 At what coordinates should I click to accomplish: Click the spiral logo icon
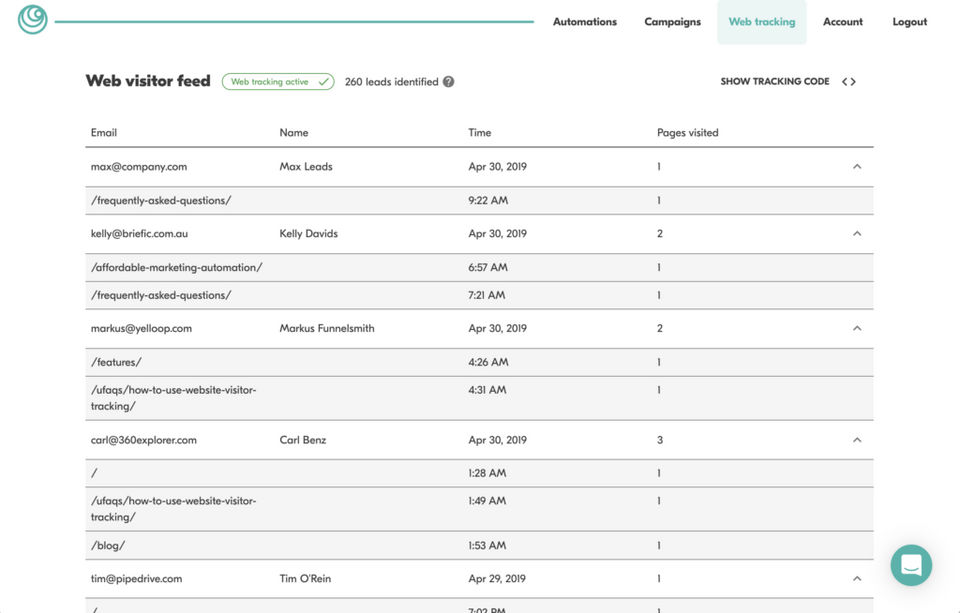click(33, 19)
